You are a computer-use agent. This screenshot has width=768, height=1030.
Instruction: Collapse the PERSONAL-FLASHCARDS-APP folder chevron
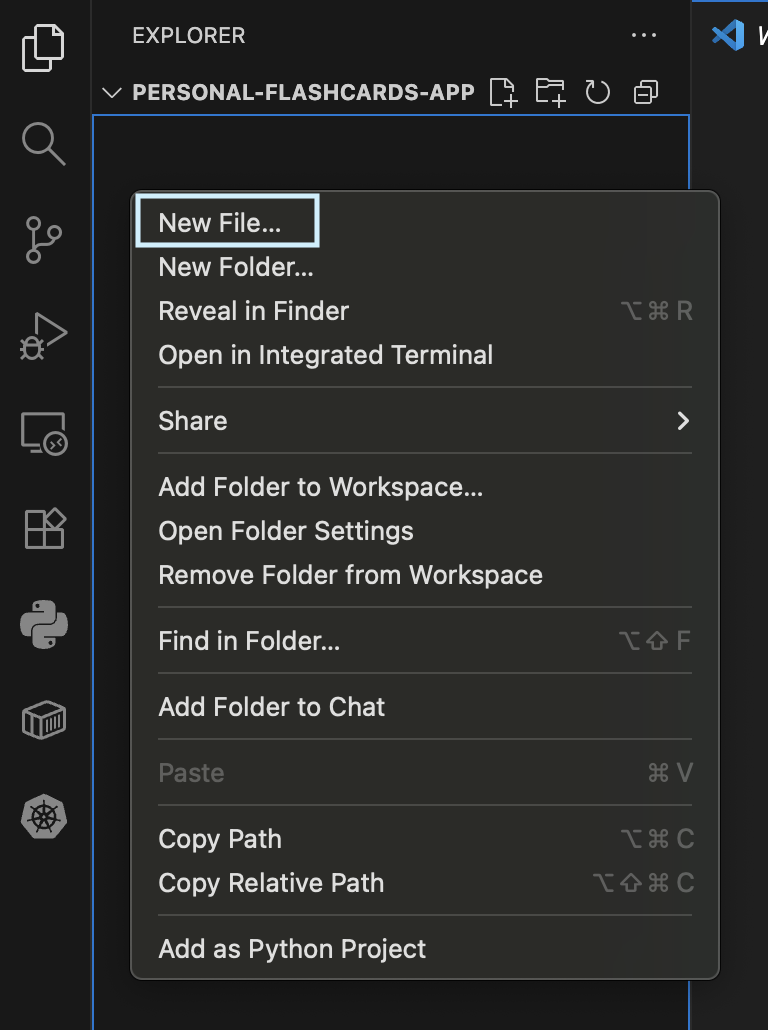(x=112, y=92)
